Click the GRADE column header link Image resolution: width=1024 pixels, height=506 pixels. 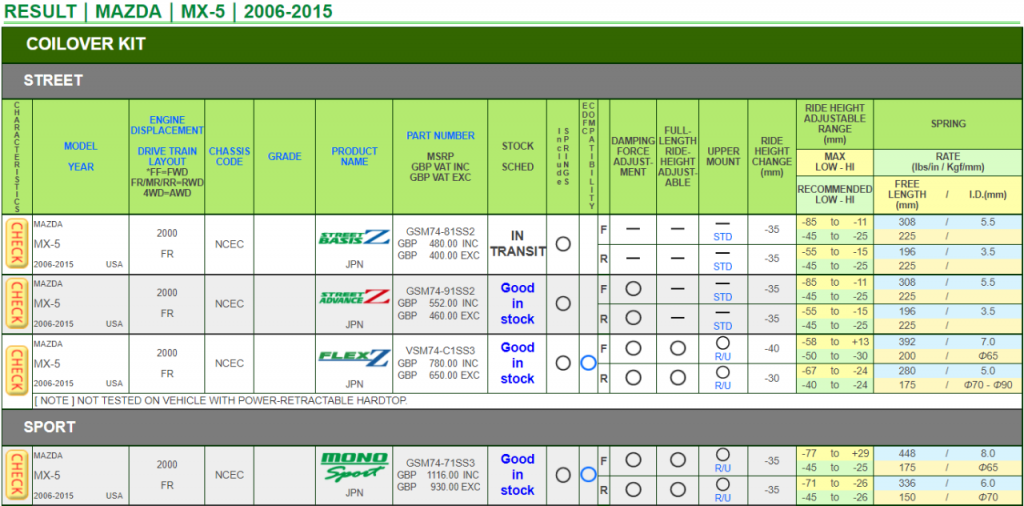tap(285, 157)
